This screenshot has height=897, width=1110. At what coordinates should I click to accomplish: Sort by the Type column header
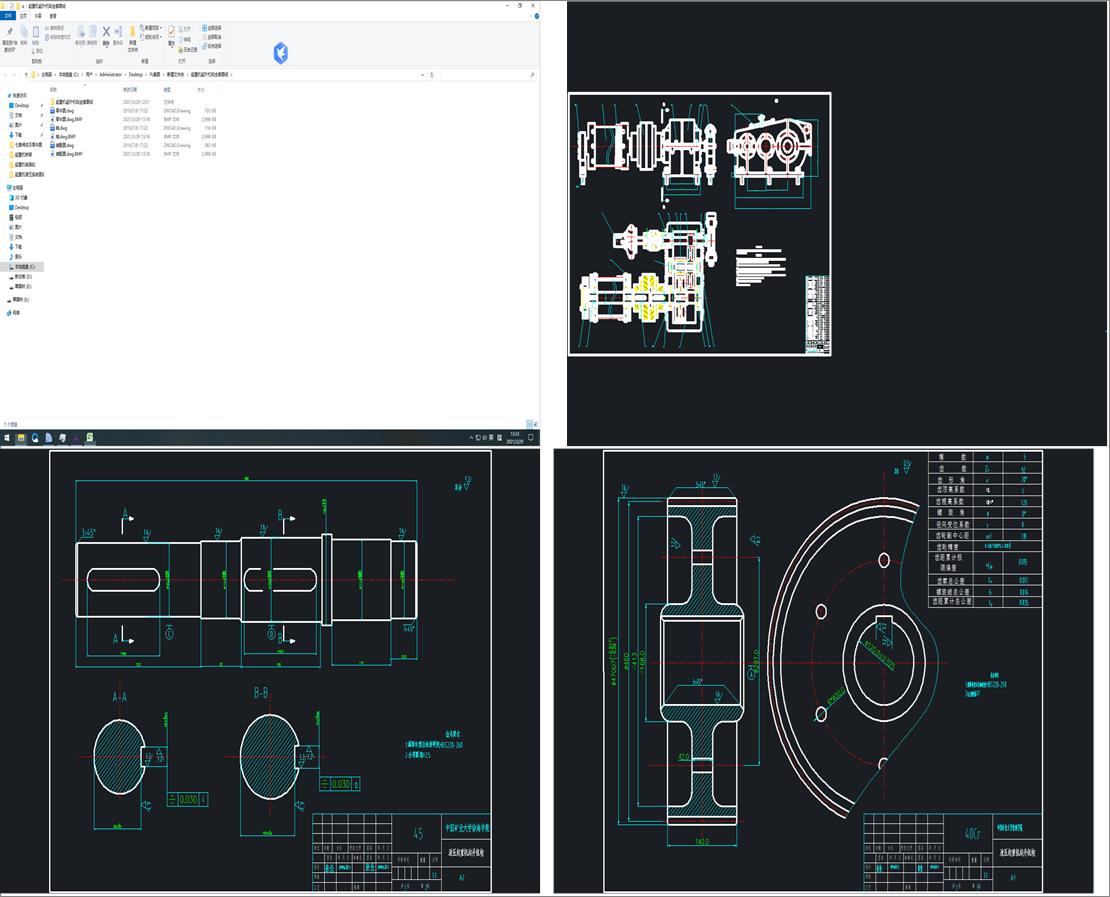pyautogui.click(x=167, y=90)
